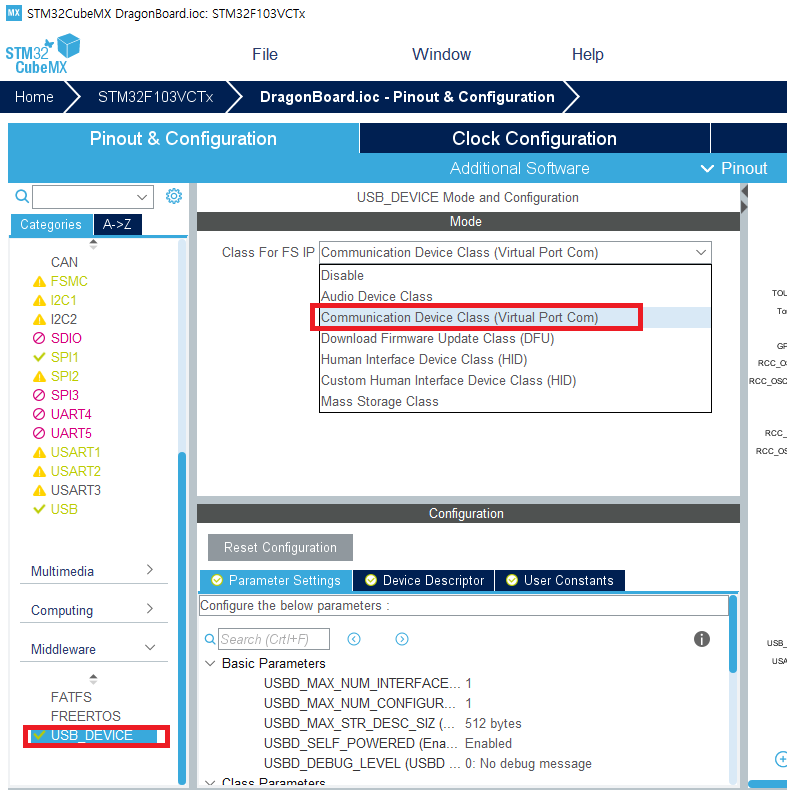The height and width of the screenshot is (795, 787).
Task: Click USBD_SELF_POWERED Enabled value
Action: (488, 743)
